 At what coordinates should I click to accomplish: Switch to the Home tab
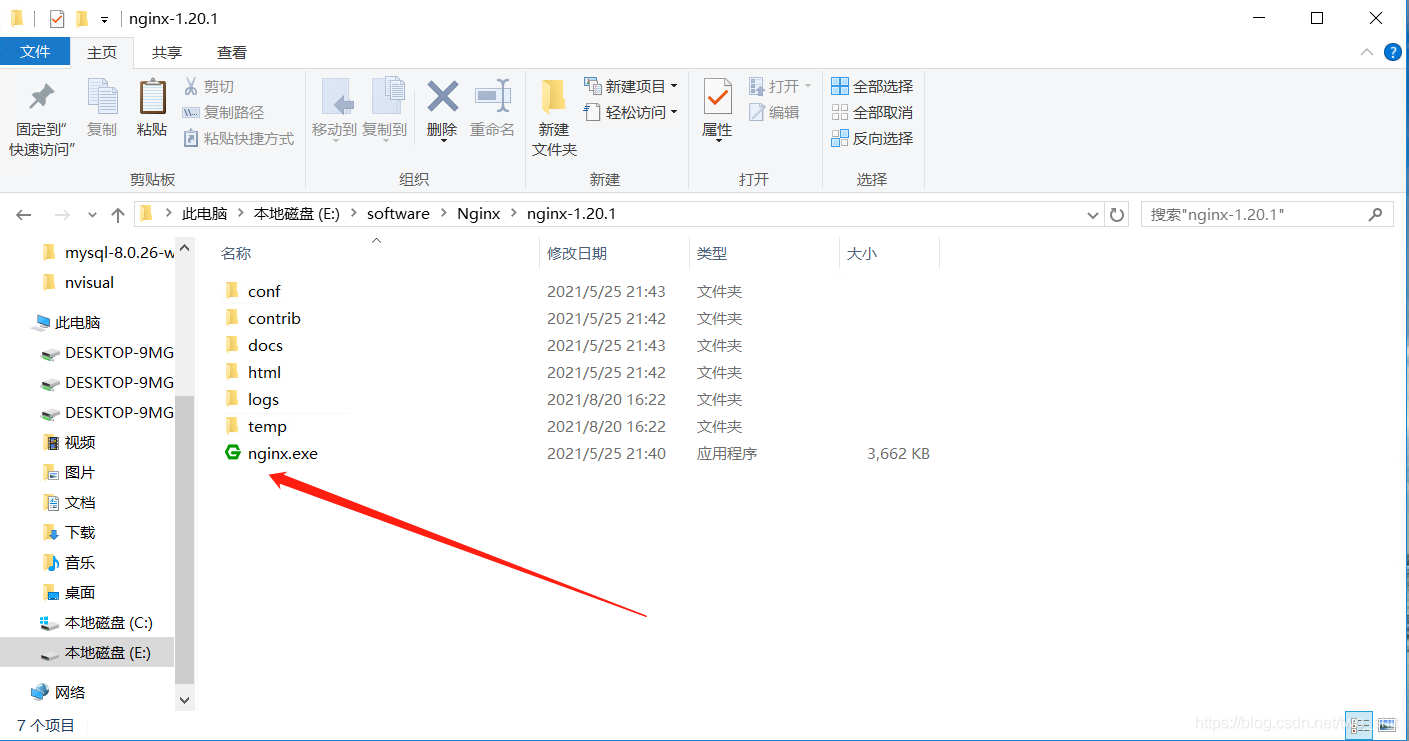point(102,52)
